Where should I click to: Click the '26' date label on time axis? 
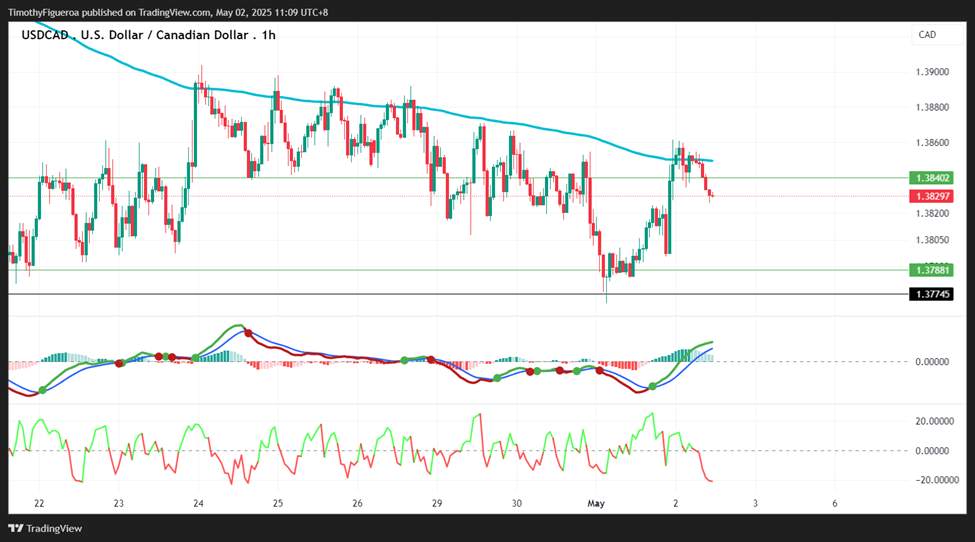click(x=358, y=503)
